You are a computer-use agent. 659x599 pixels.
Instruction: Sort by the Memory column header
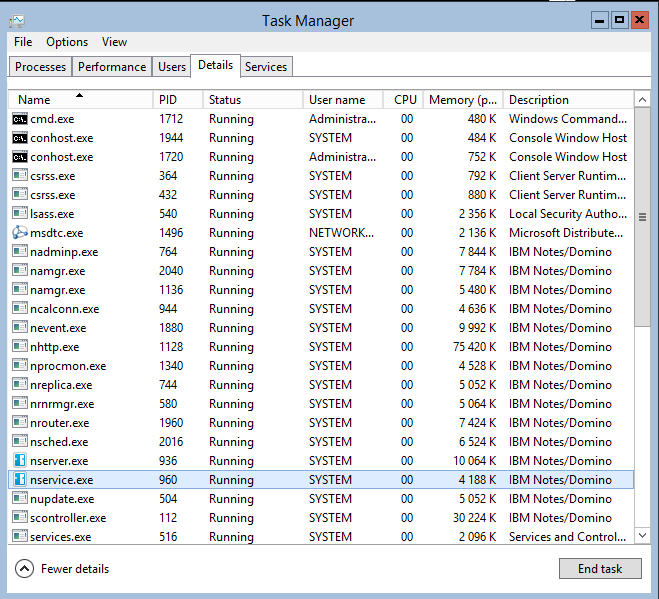[463, 100]
